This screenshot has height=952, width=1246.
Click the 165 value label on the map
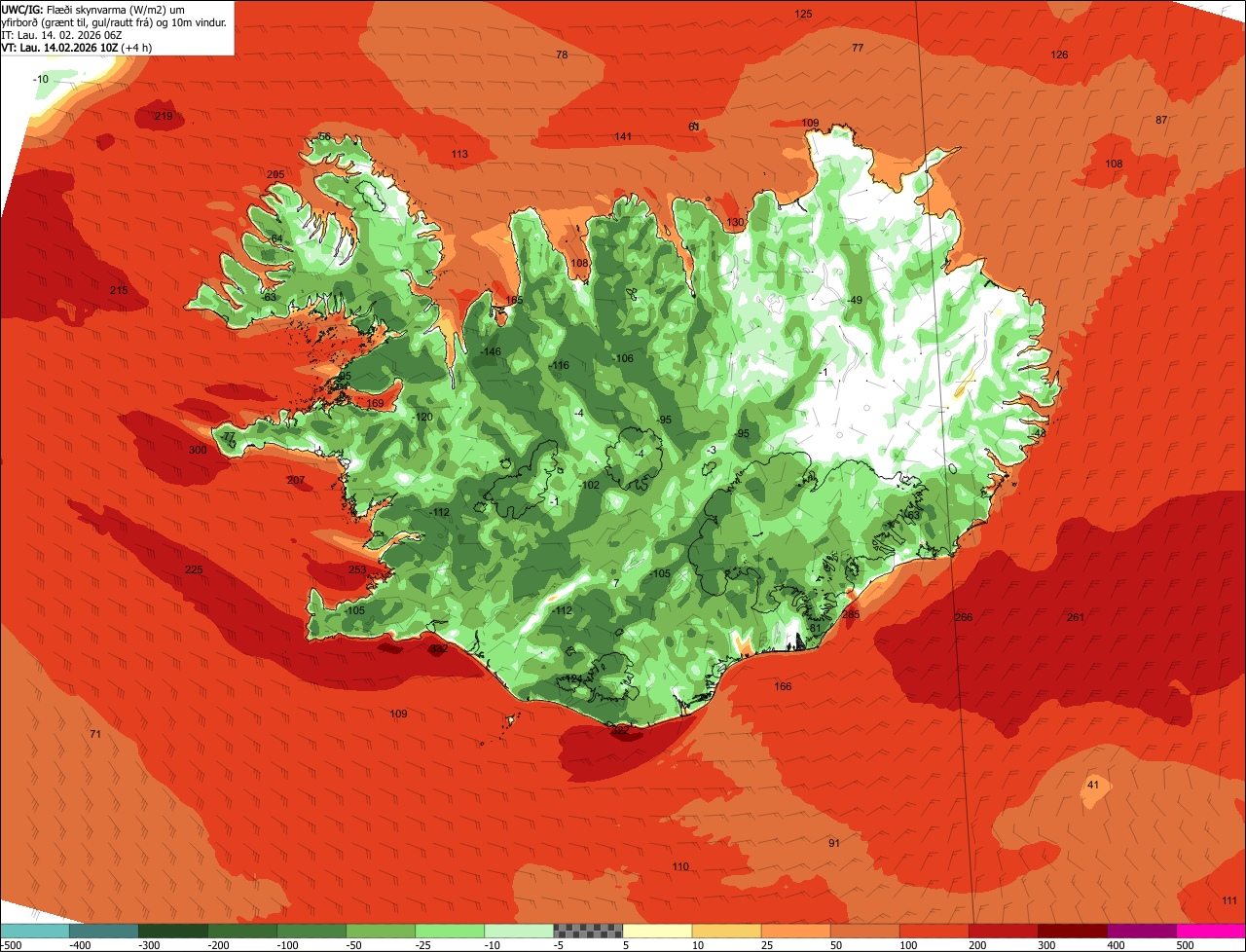pos(514,301)
